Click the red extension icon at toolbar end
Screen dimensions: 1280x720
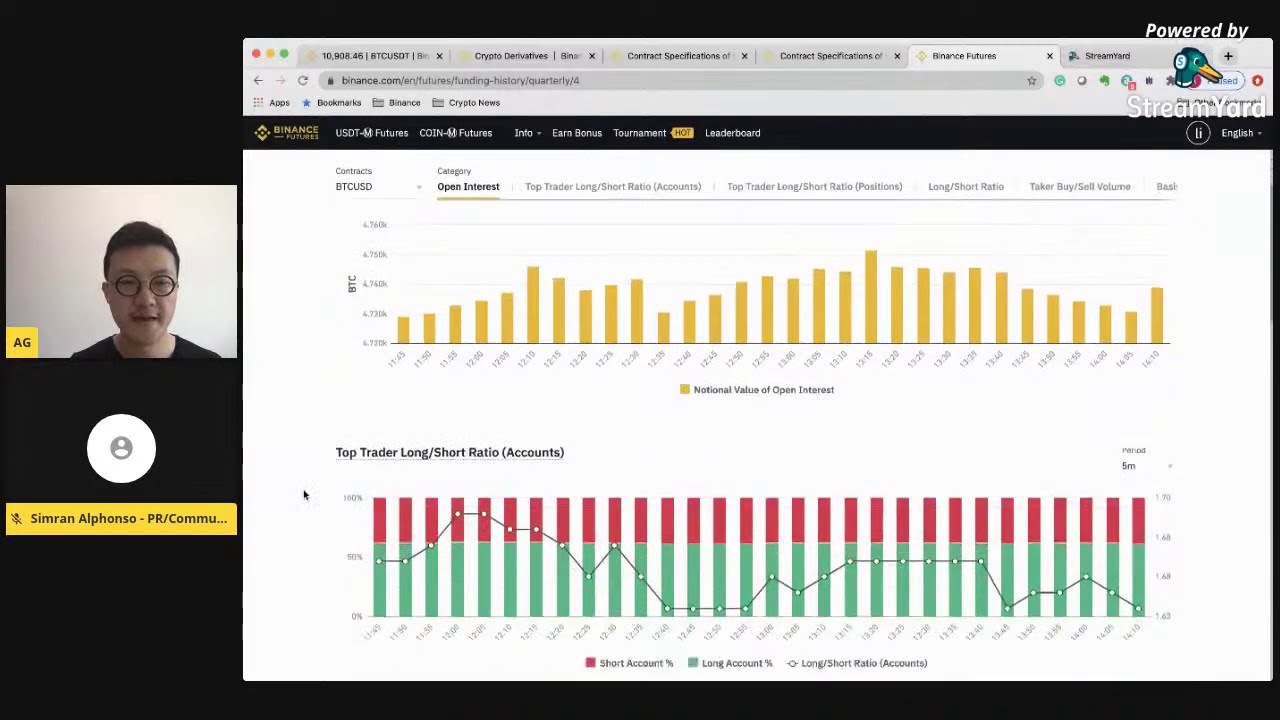tap(1257, 80)
